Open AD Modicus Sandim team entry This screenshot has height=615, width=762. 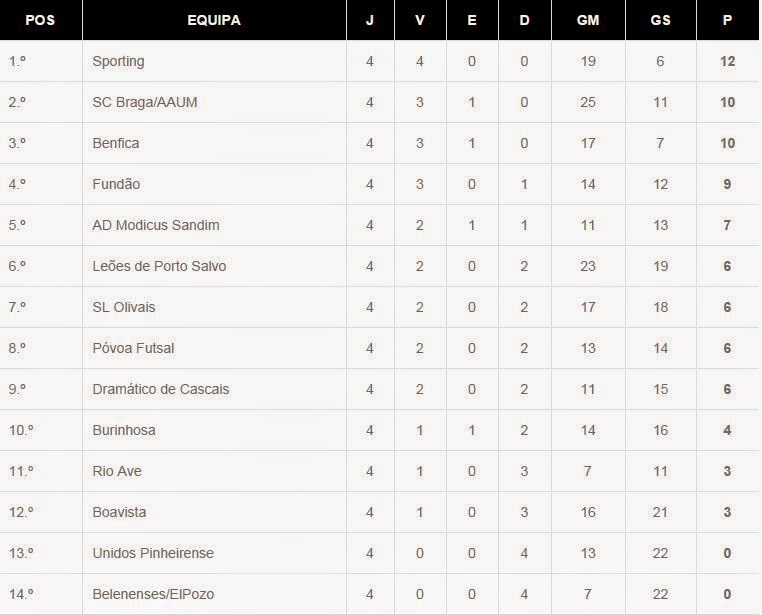[155, 225]
